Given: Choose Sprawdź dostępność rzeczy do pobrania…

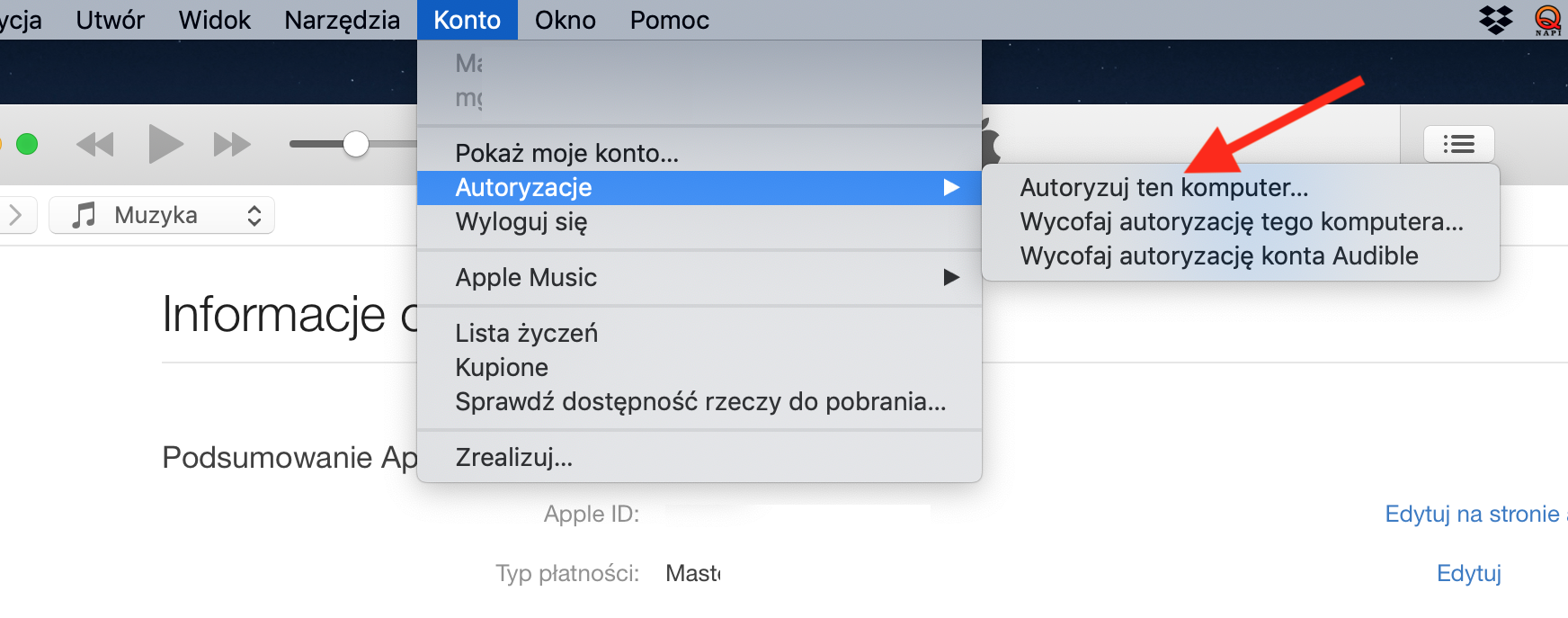Looking at the screenshot, I should point(699,401).
